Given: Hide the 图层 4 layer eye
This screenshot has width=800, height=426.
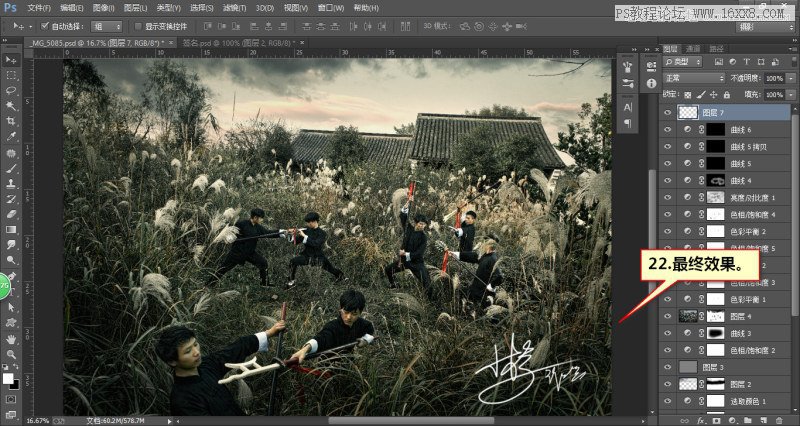Looking at the screenshot, I should tap(667, 316).
